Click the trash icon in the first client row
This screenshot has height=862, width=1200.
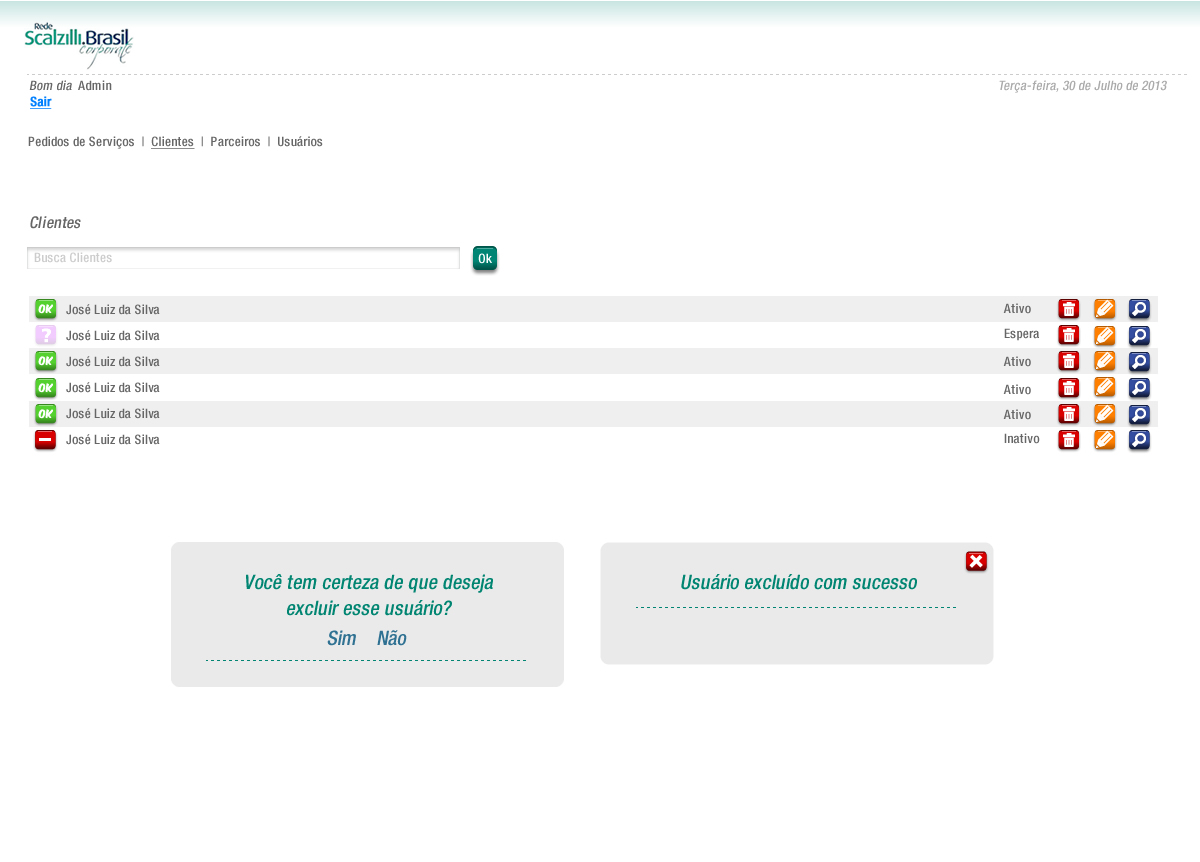1068,309
